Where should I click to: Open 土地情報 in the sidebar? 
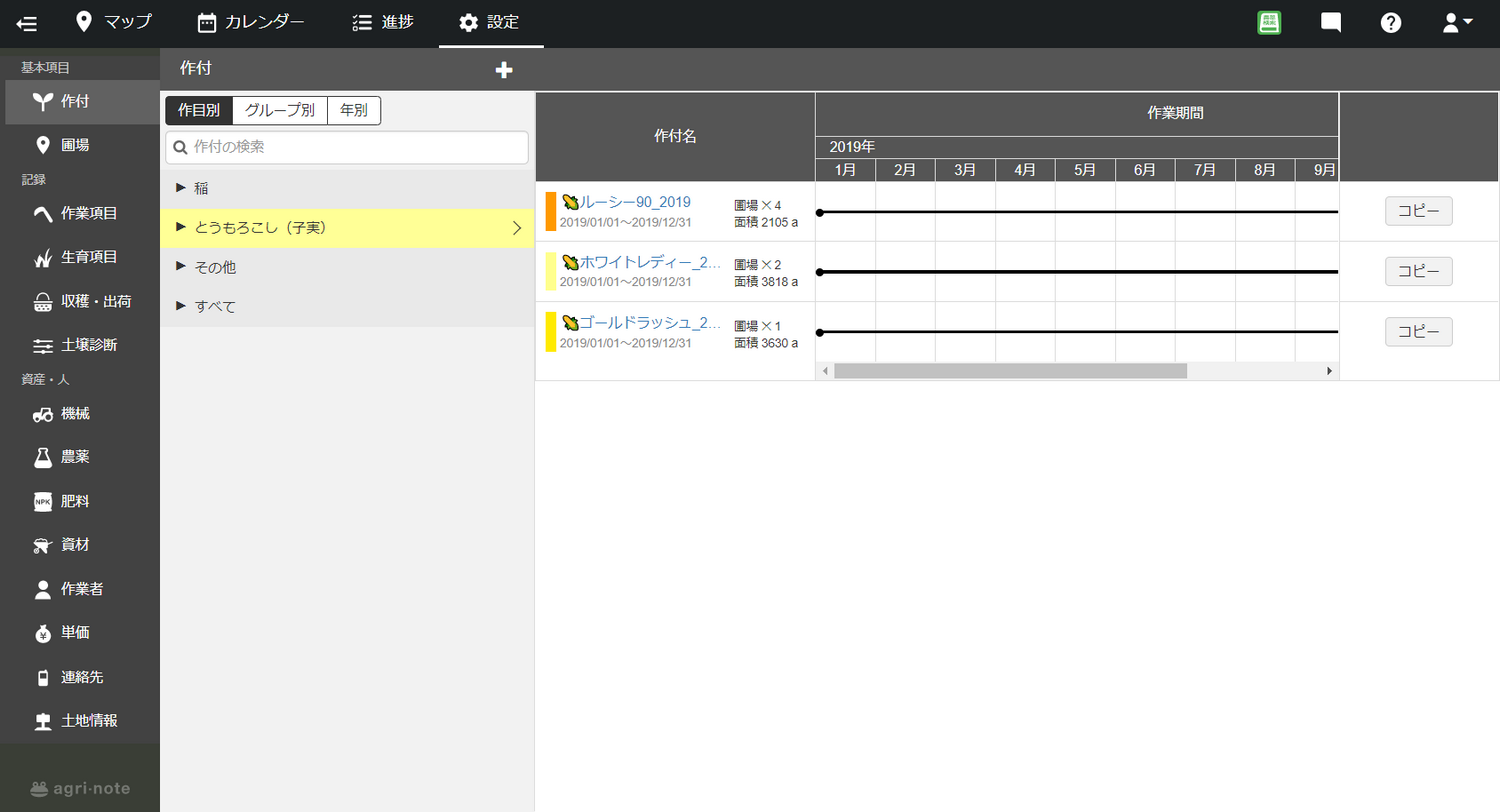(80, 721)
